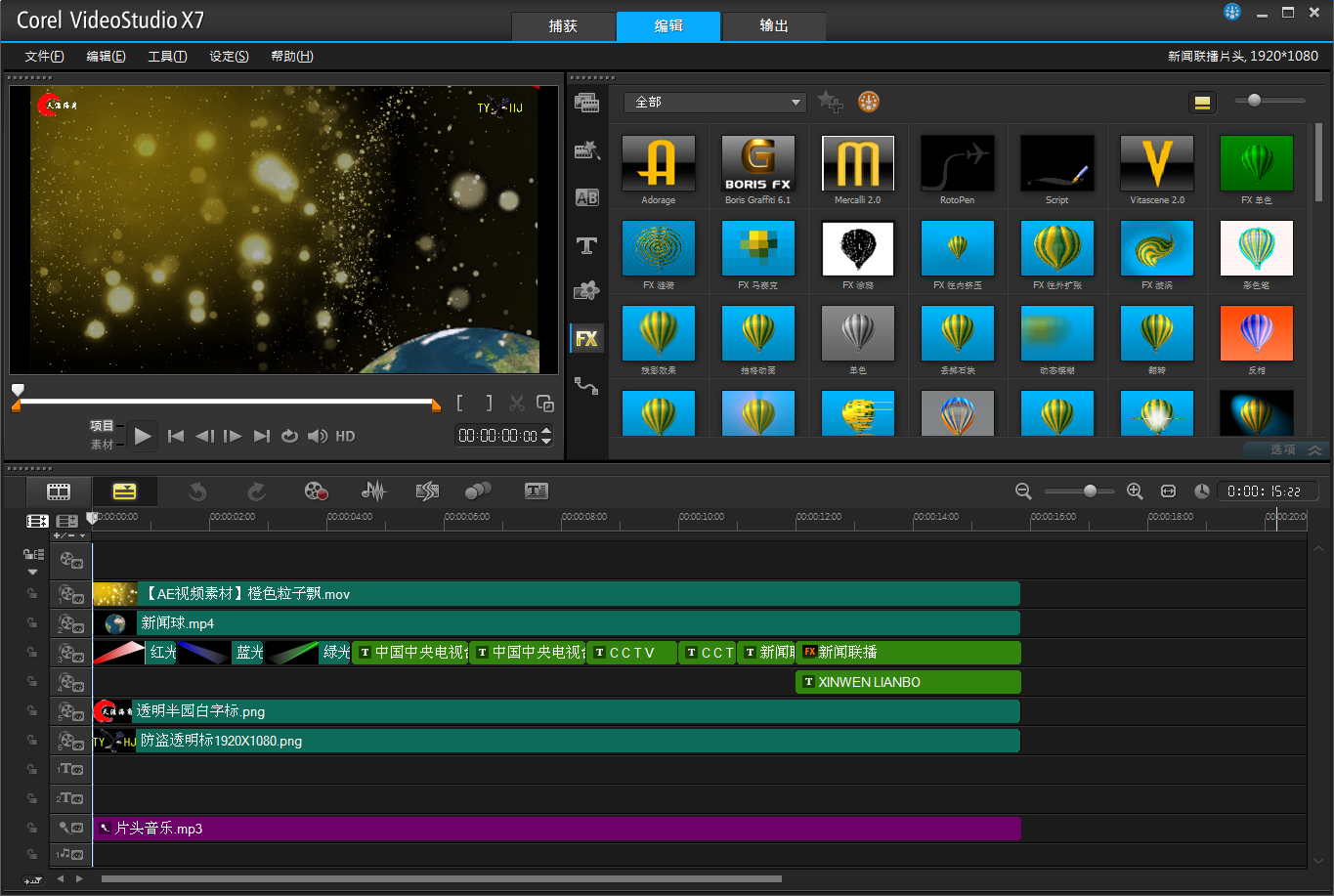Click zoom out magnifier on timeline
Viewport: 1334px width, 896px height.
click(x=1023, y=491)
